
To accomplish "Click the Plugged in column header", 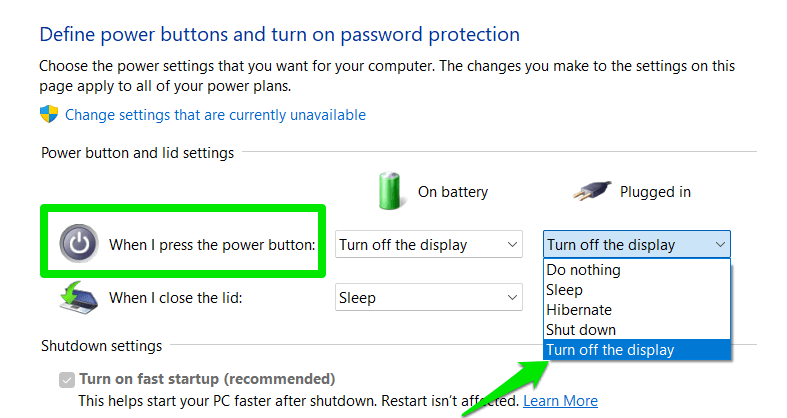I will (655, 192).
